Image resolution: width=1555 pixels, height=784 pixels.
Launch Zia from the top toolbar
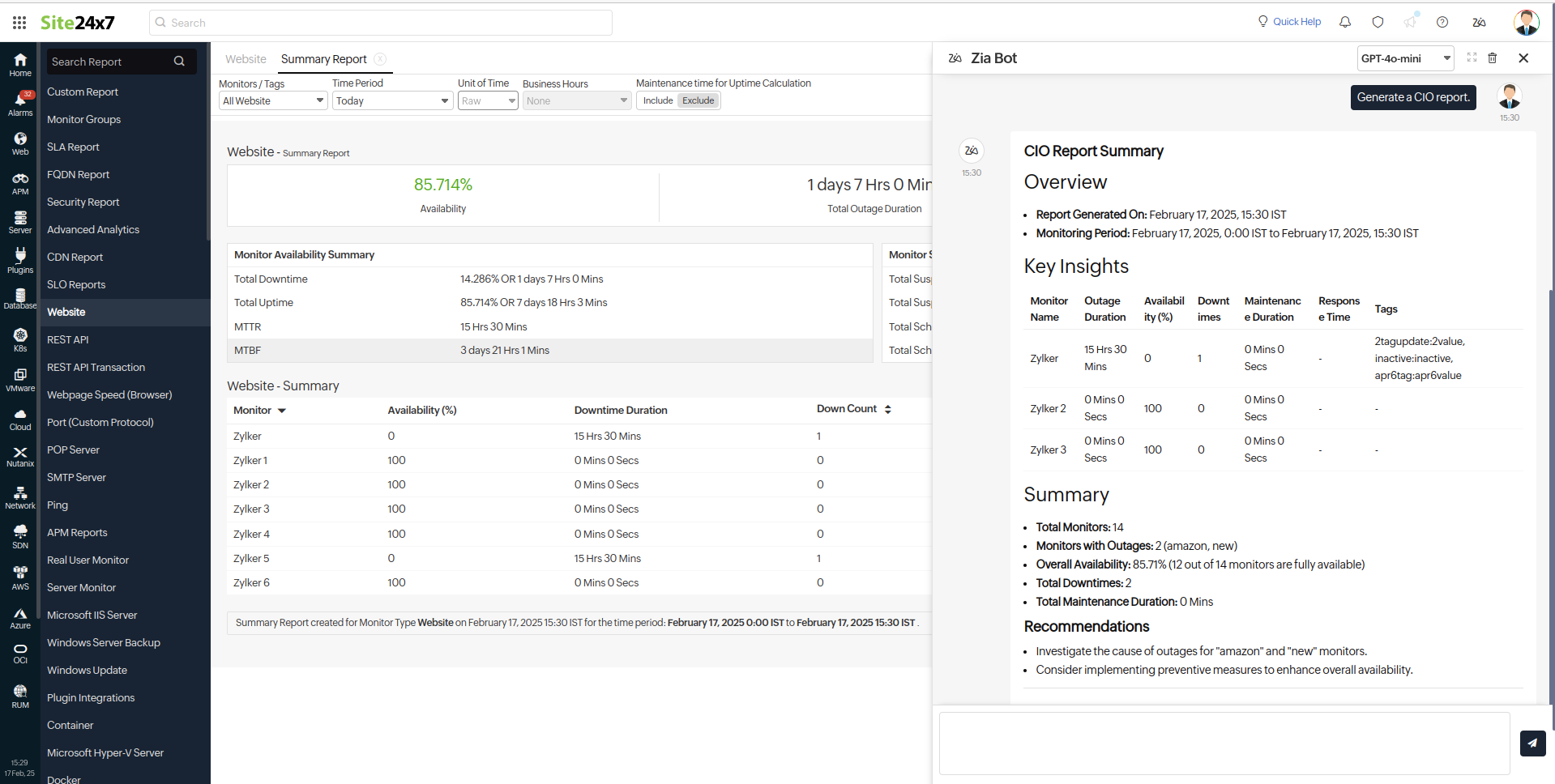[x=1479, y=22]
